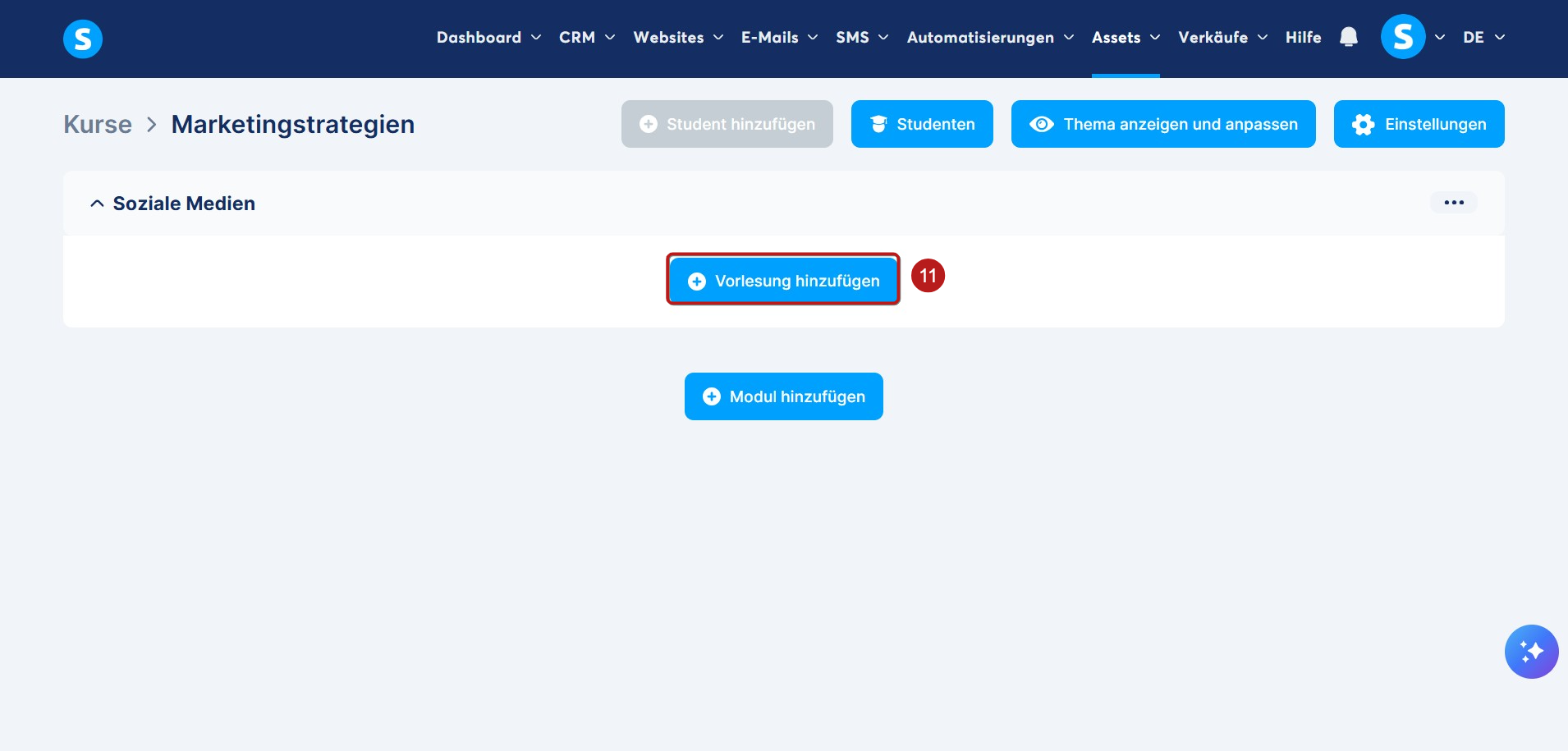Launch the AI assistant sparkle button
The image size is (1568, 751).
point(1531,652)
